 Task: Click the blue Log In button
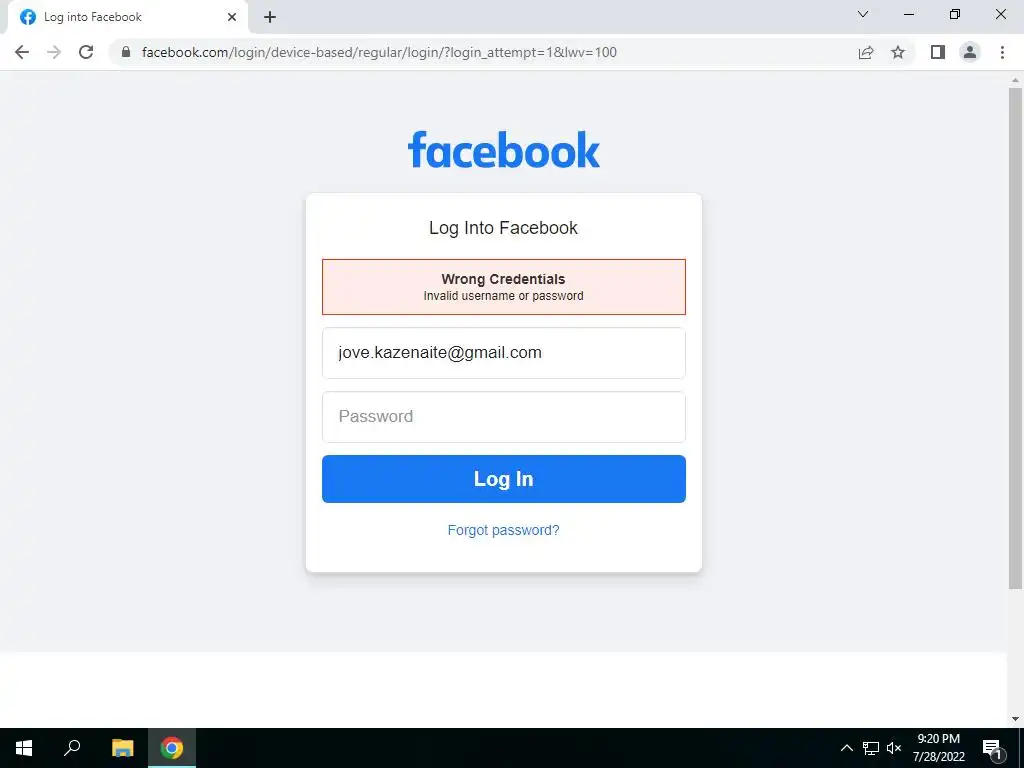[504, 479]
